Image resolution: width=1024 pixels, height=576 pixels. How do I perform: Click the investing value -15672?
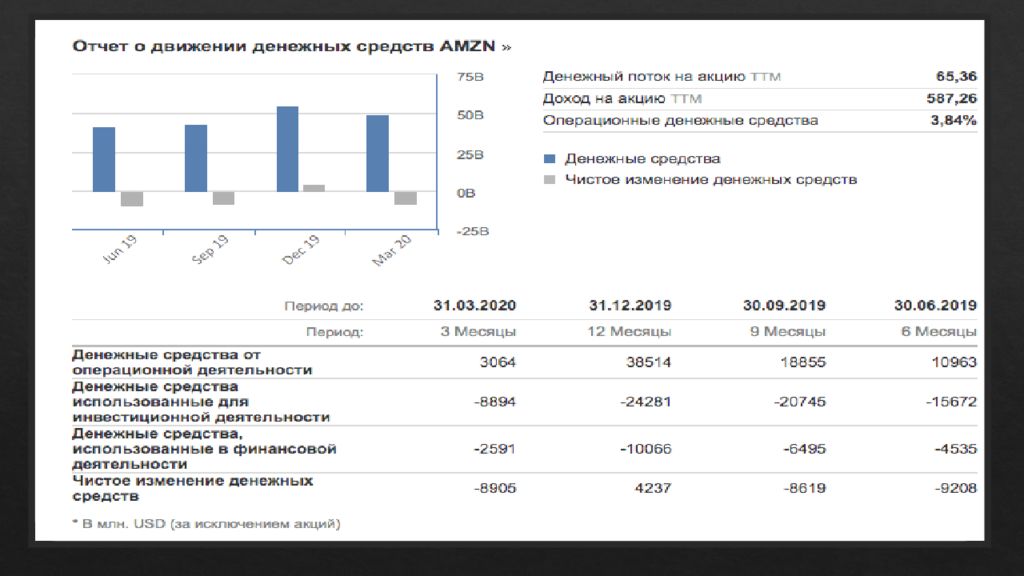tap(952, 402)
